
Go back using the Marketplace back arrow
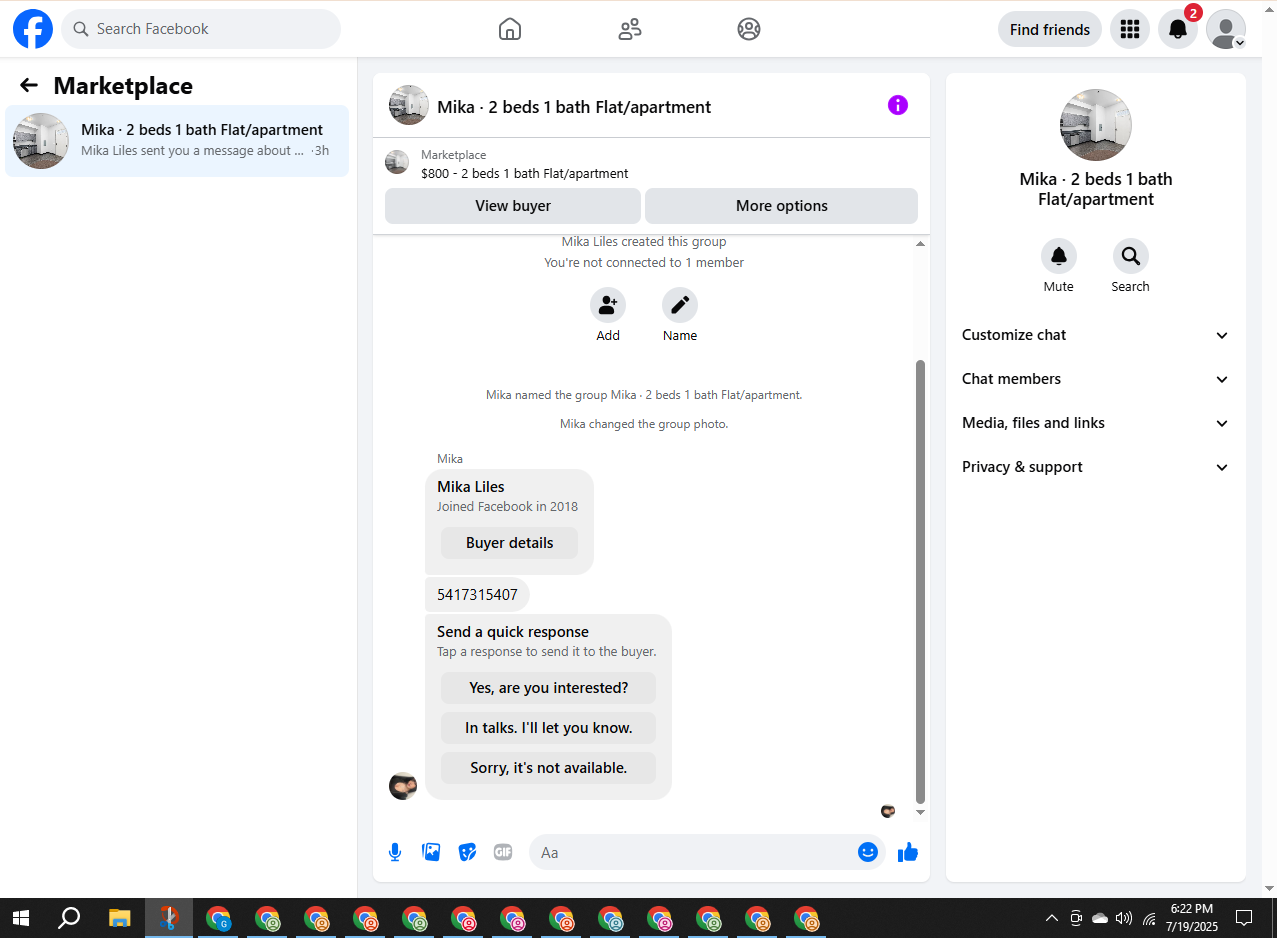tap(29, 86)
